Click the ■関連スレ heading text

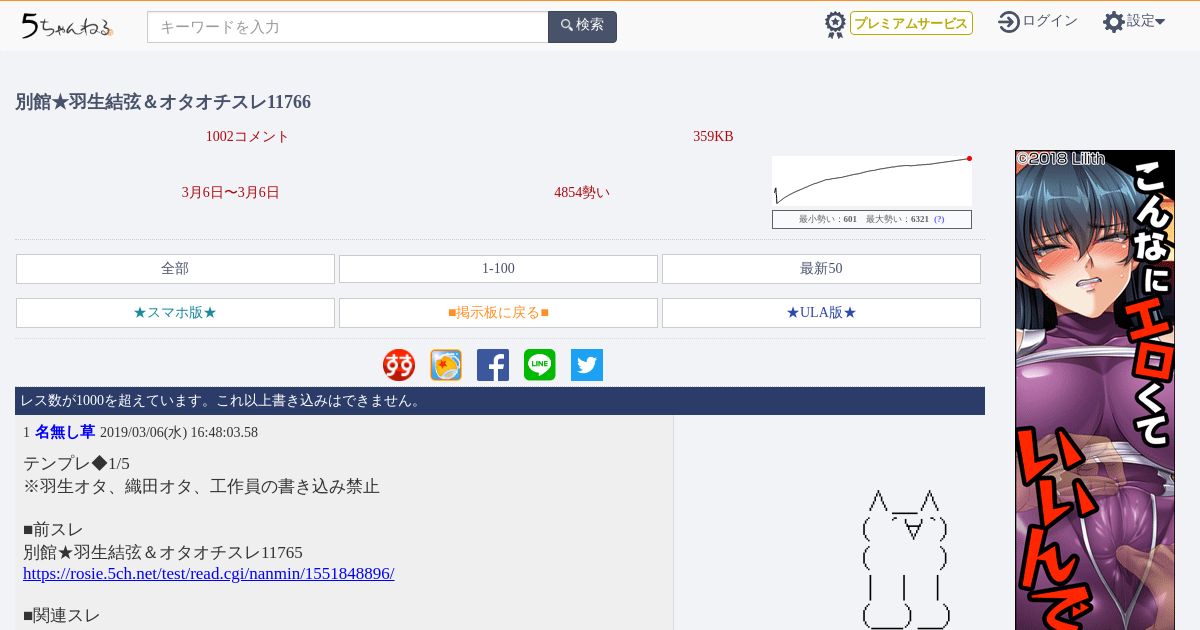[x=62, y=616]
